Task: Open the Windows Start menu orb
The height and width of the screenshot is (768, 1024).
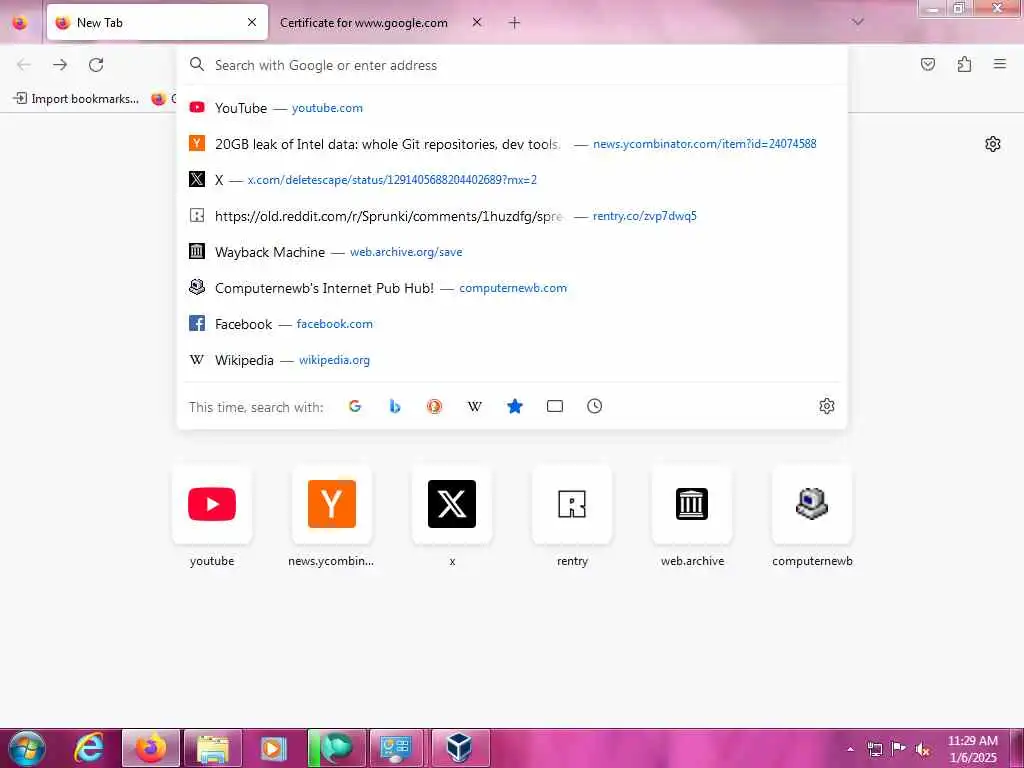Action: click(27, 748)
